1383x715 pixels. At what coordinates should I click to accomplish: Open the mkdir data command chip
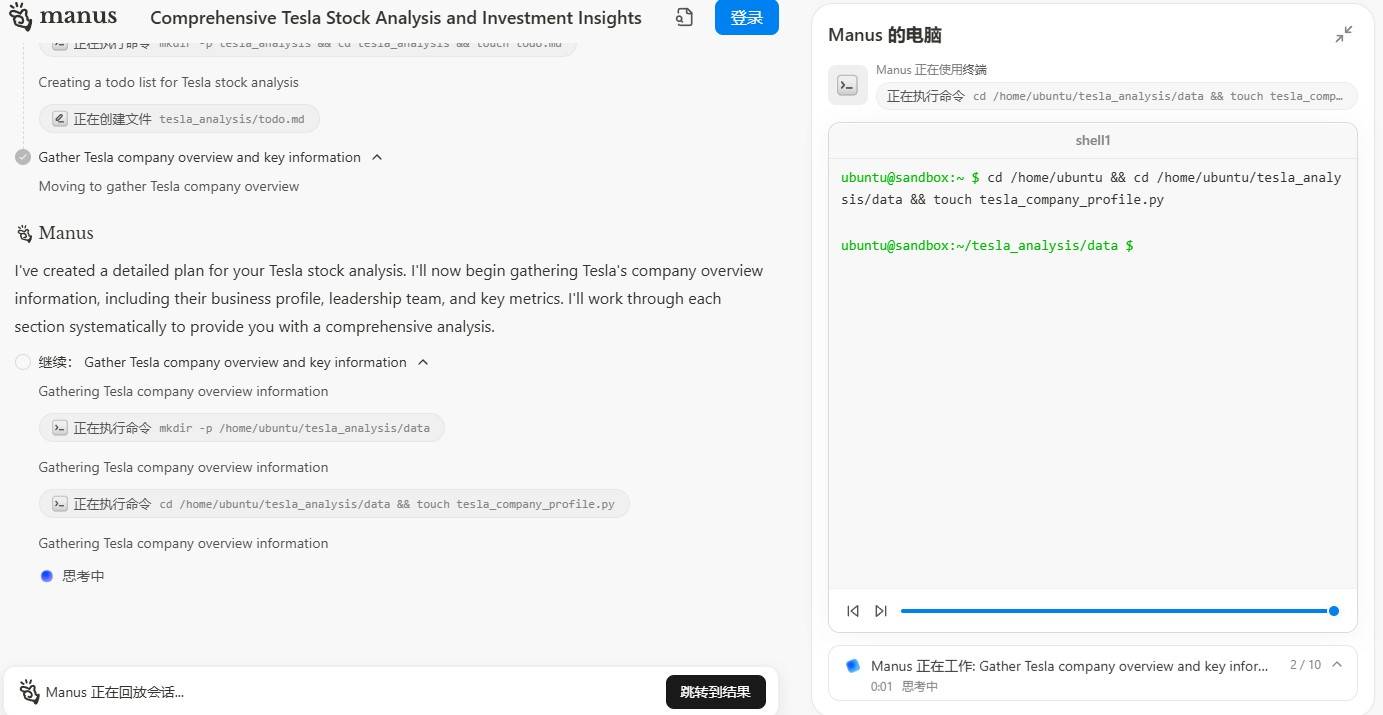pos(241,428)
